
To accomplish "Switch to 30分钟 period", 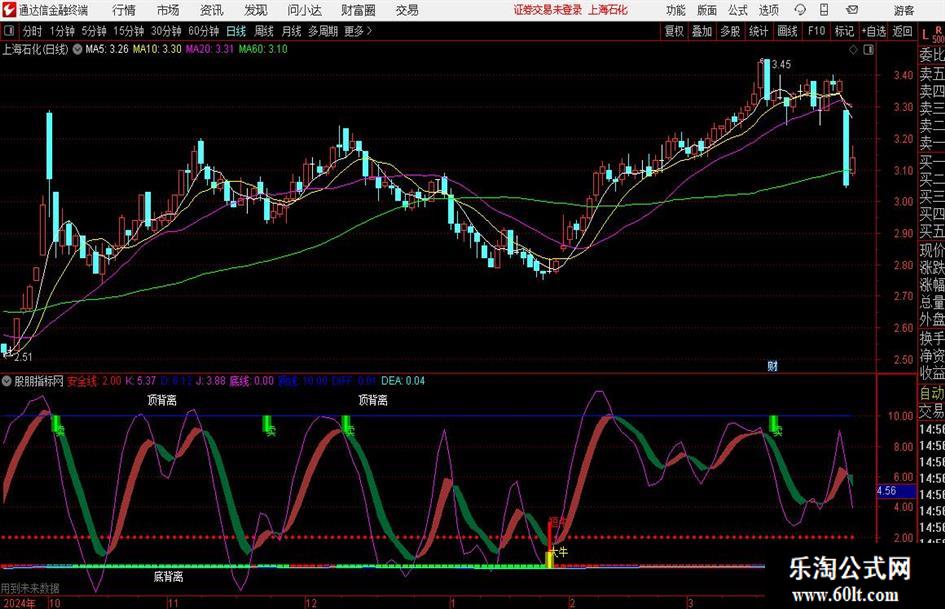I will click(166, 31).
